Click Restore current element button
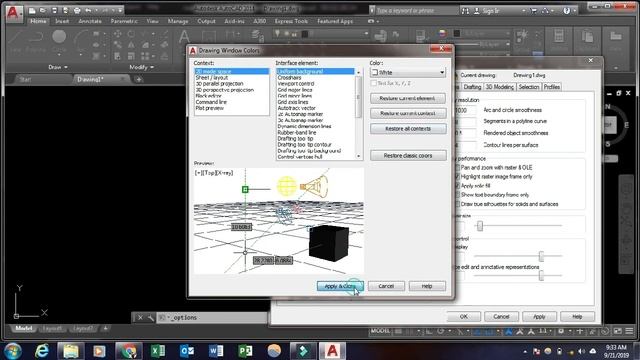Viewport: 640px width, 360px height. coord(408,98)
